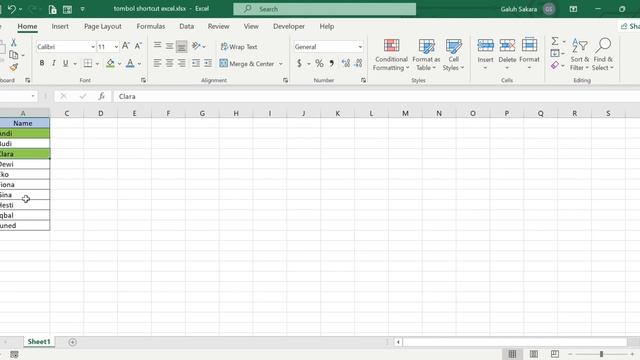The image size is (640, 360).
Task: Switch to Page Layout tab
Action: [103, 26]
